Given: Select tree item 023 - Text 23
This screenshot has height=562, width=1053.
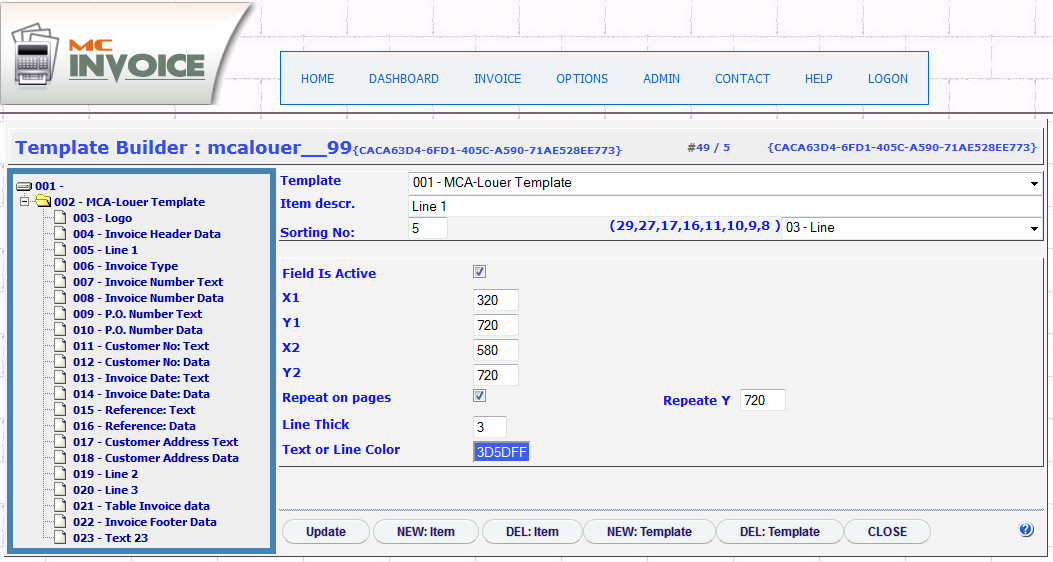Looking at the screenshot, I should (x=111, y=538).
